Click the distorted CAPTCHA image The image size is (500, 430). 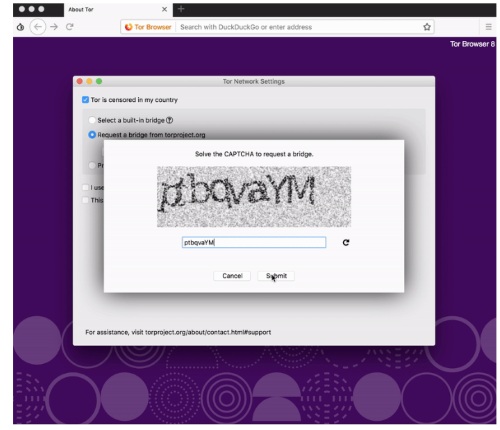254,197
